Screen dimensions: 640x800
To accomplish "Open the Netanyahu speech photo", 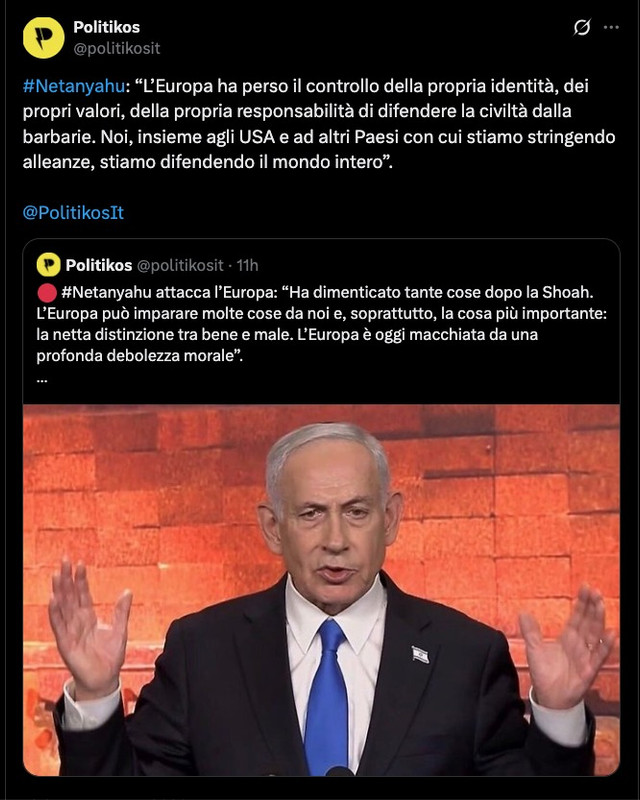I will click(x=322, y=590).
